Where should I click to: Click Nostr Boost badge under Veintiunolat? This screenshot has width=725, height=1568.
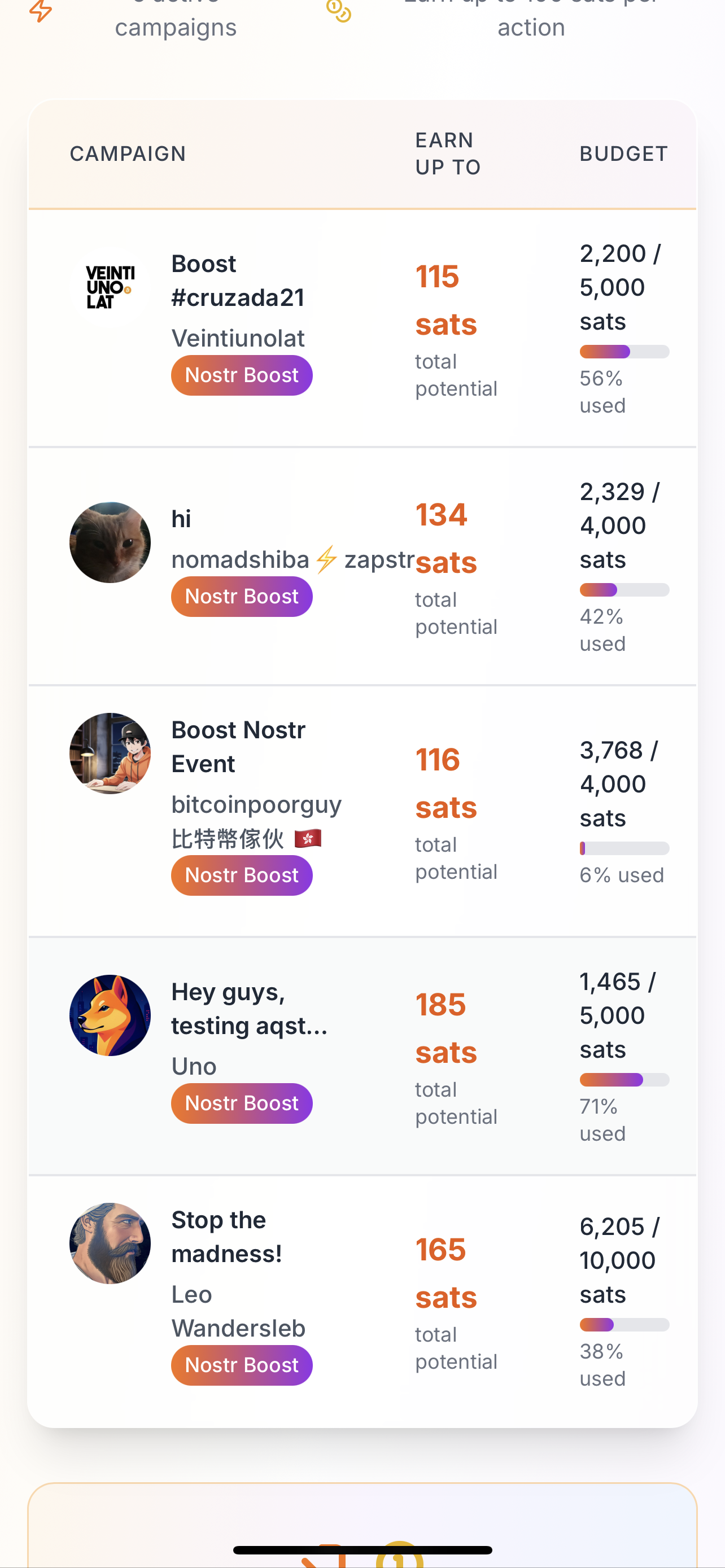[242, 375]
